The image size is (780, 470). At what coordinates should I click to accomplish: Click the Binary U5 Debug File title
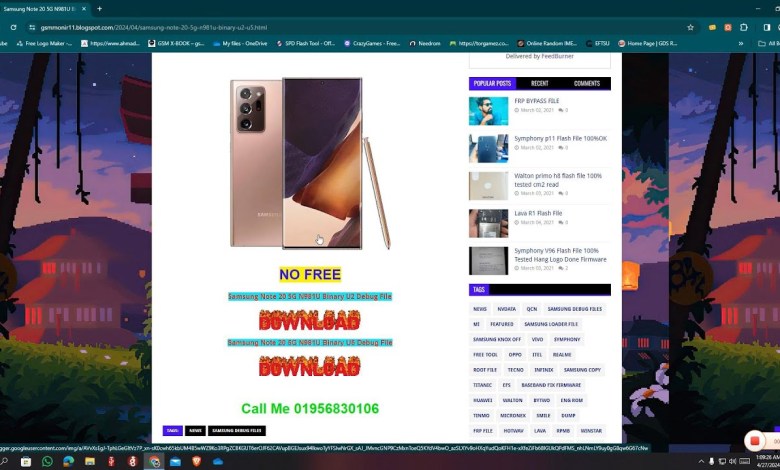click(310, 342)
